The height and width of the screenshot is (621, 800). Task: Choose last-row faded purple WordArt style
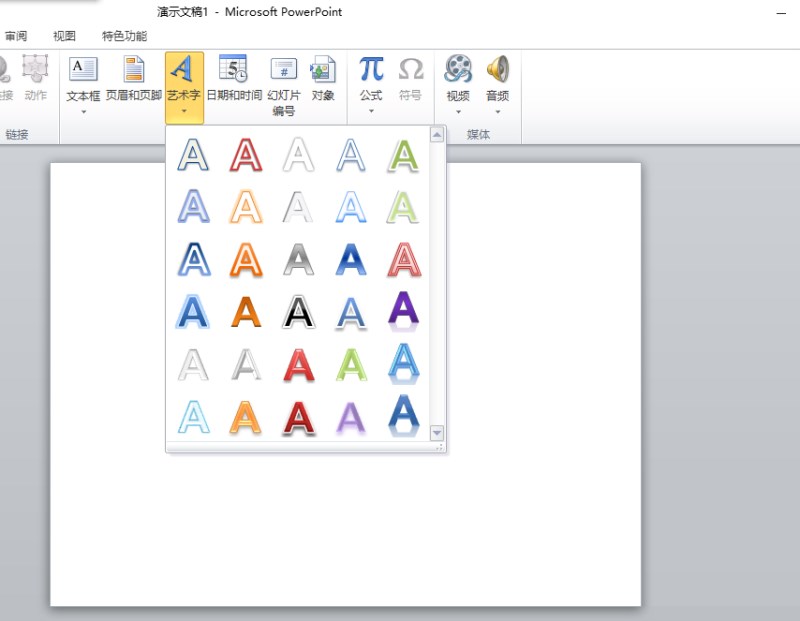tap(351, 417)
